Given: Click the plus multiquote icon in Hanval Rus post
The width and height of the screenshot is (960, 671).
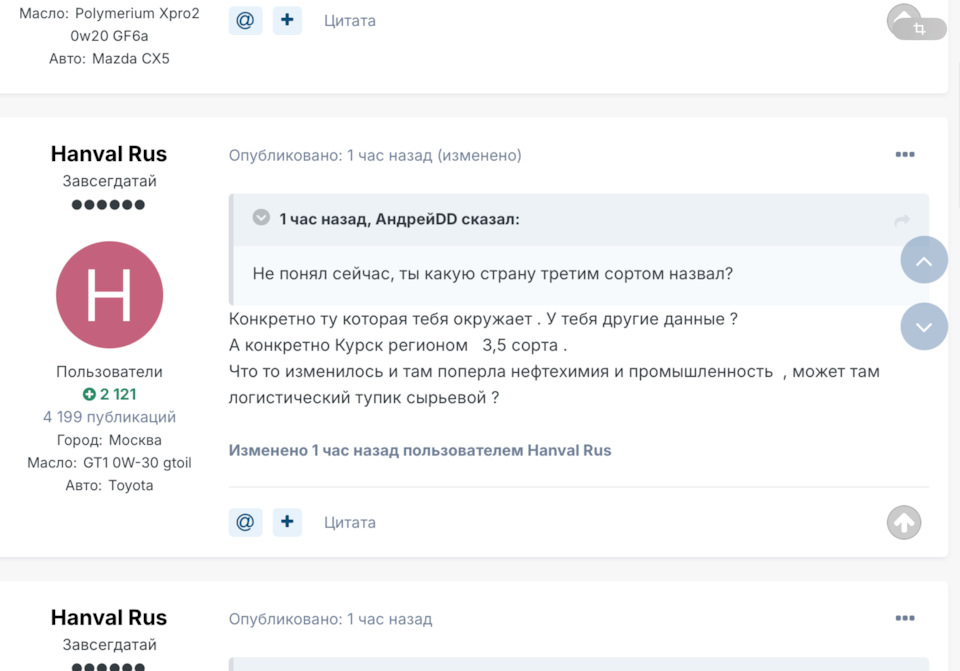Looking at the screenshot, I should pos(287,522).
